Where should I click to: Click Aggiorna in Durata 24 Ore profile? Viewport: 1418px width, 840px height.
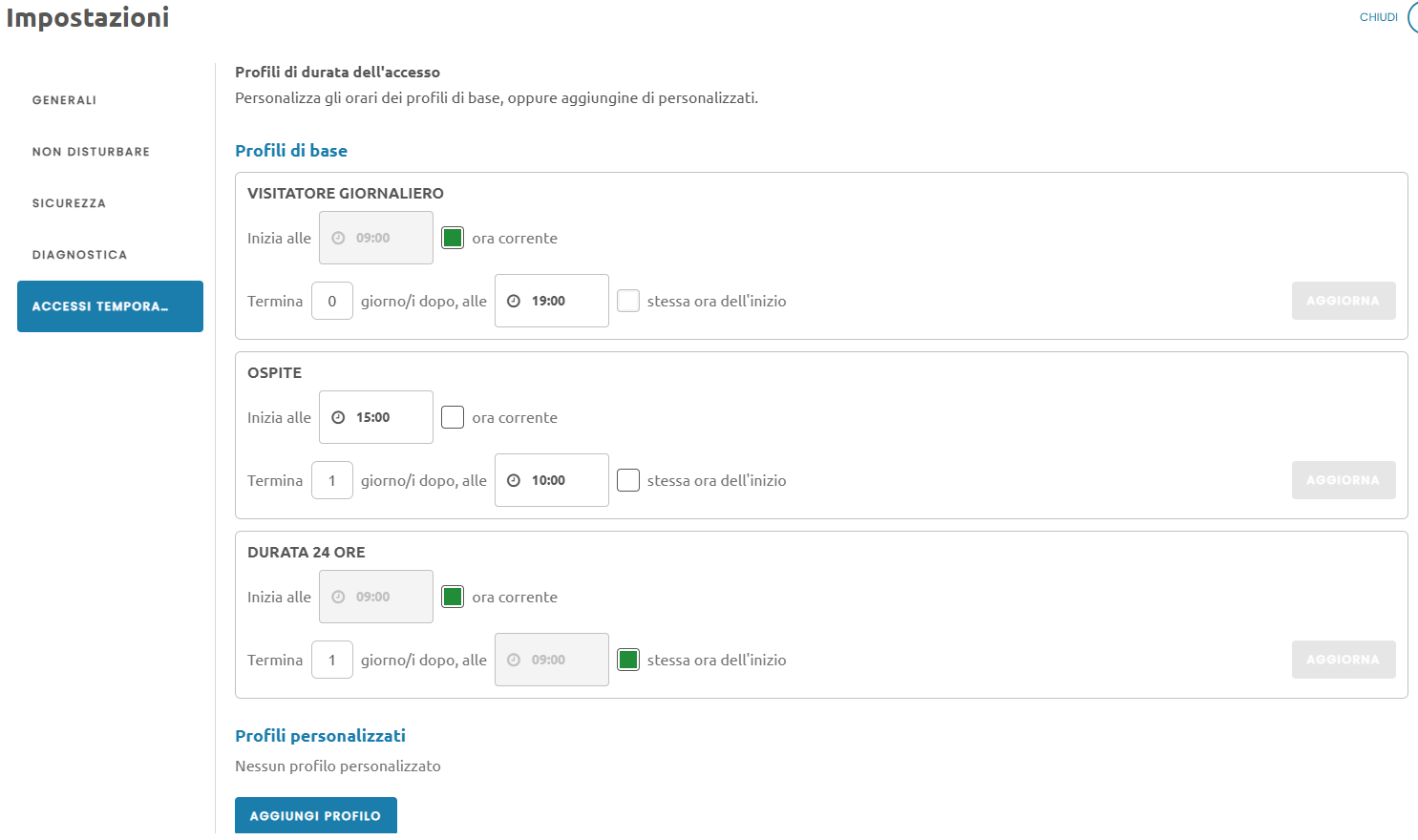click(x=1344, y=660)
